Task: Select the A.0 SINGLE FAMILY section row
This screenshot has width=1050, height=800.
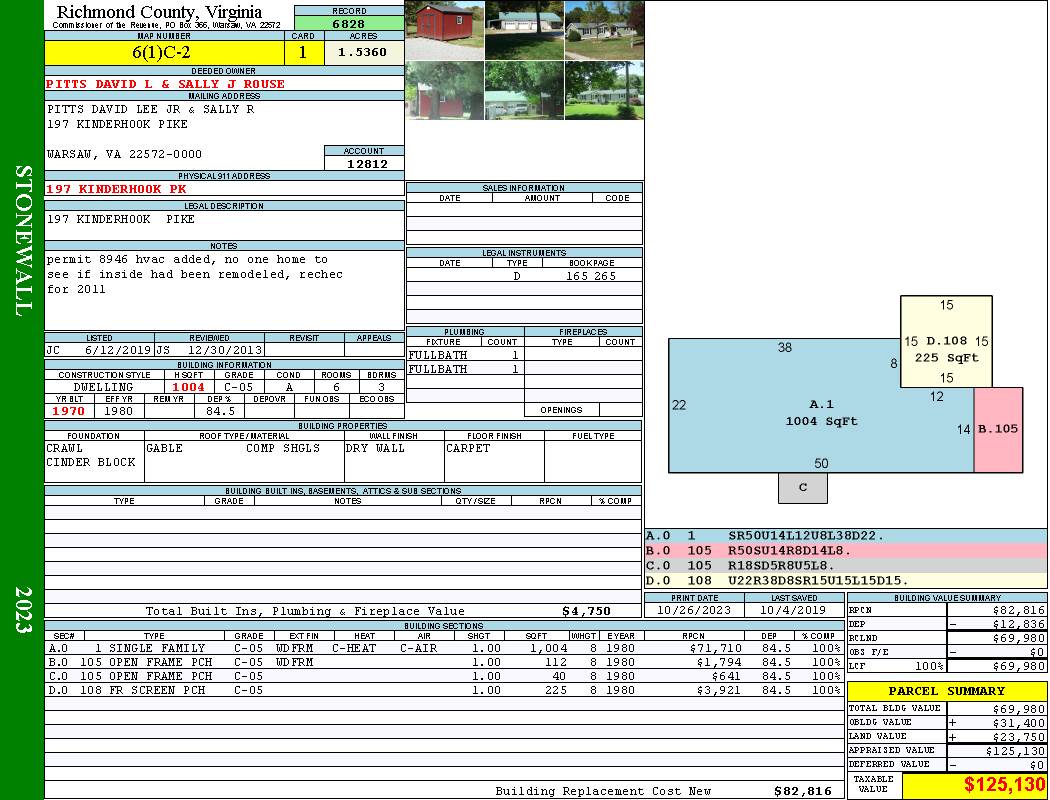Action: (444, 648)
